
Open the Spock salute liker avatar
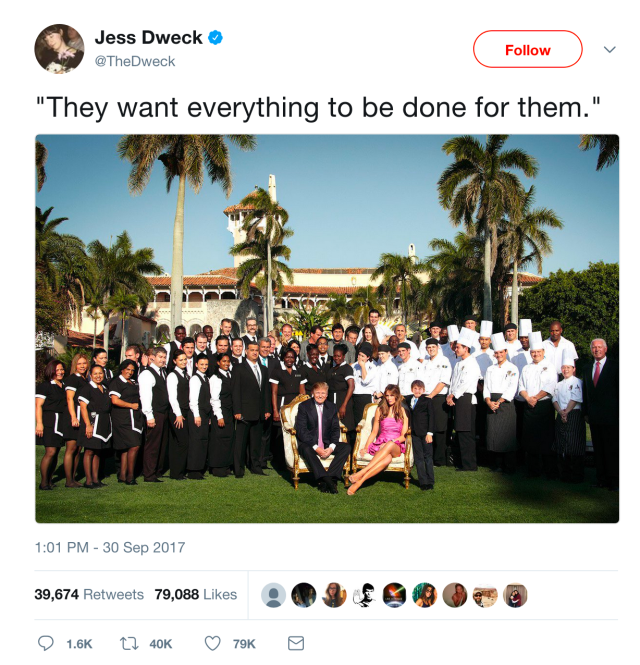(x=364, y=595)
